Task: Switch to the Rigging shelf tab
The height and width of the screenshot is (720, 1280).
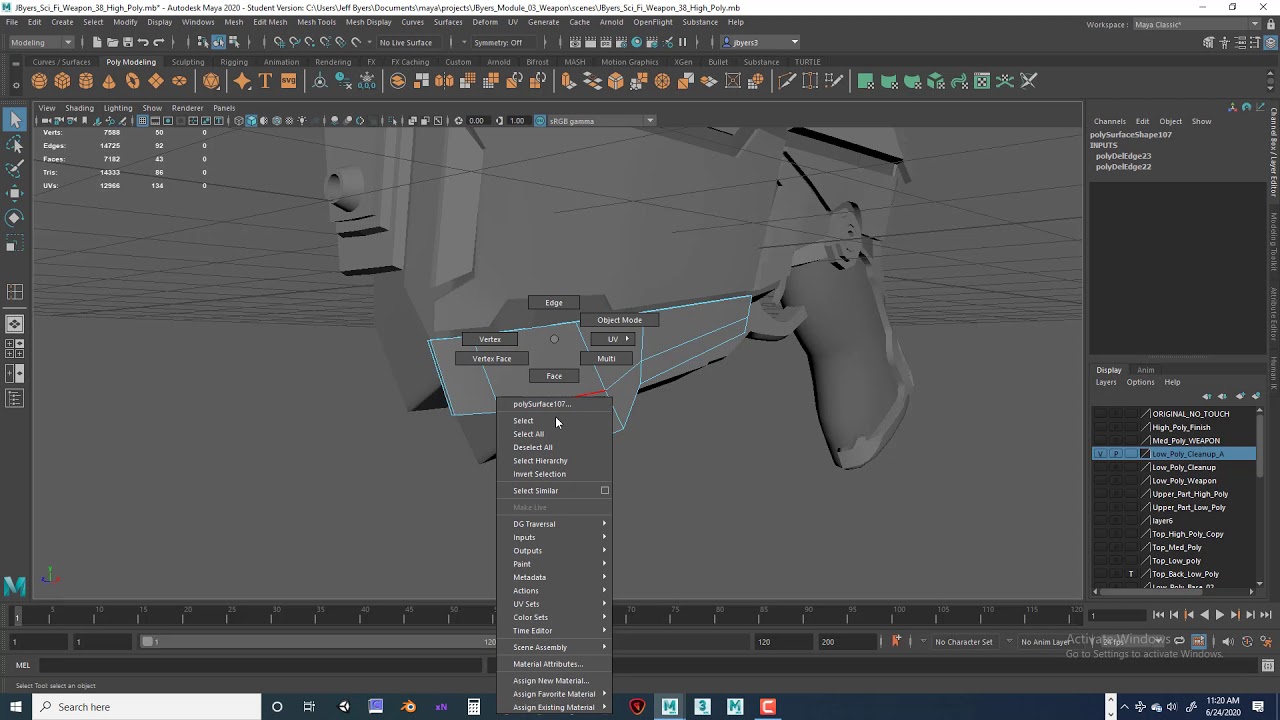Action: (234, 62)
